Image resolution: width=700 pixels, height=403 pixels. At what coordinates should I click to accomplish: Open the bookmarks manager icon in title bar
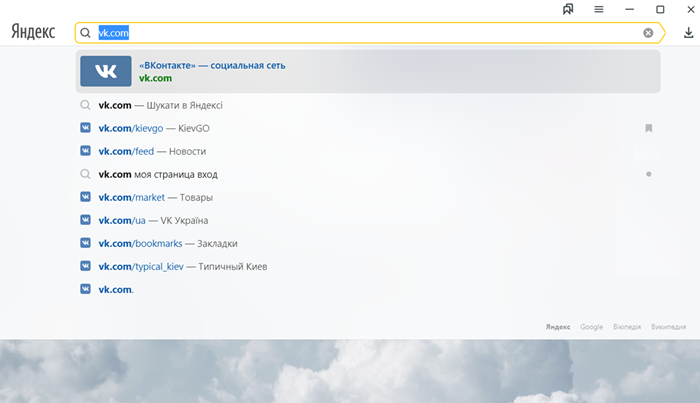click(568, 9)
